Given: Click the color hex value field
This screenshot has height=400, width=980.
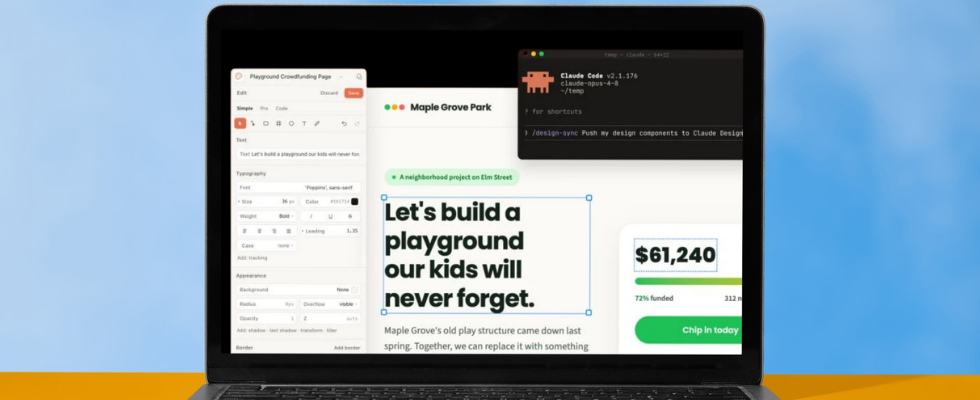Looking at the screenshot, I should point(338,202).
